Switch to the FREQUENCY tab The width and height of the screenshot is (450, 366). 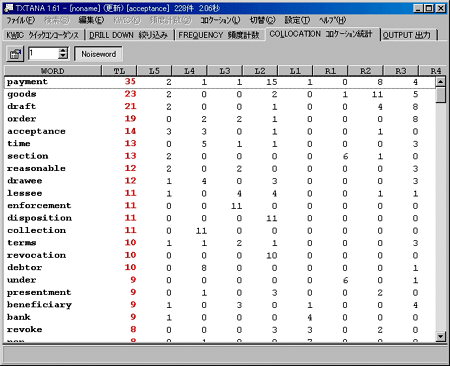coord(220,35)
